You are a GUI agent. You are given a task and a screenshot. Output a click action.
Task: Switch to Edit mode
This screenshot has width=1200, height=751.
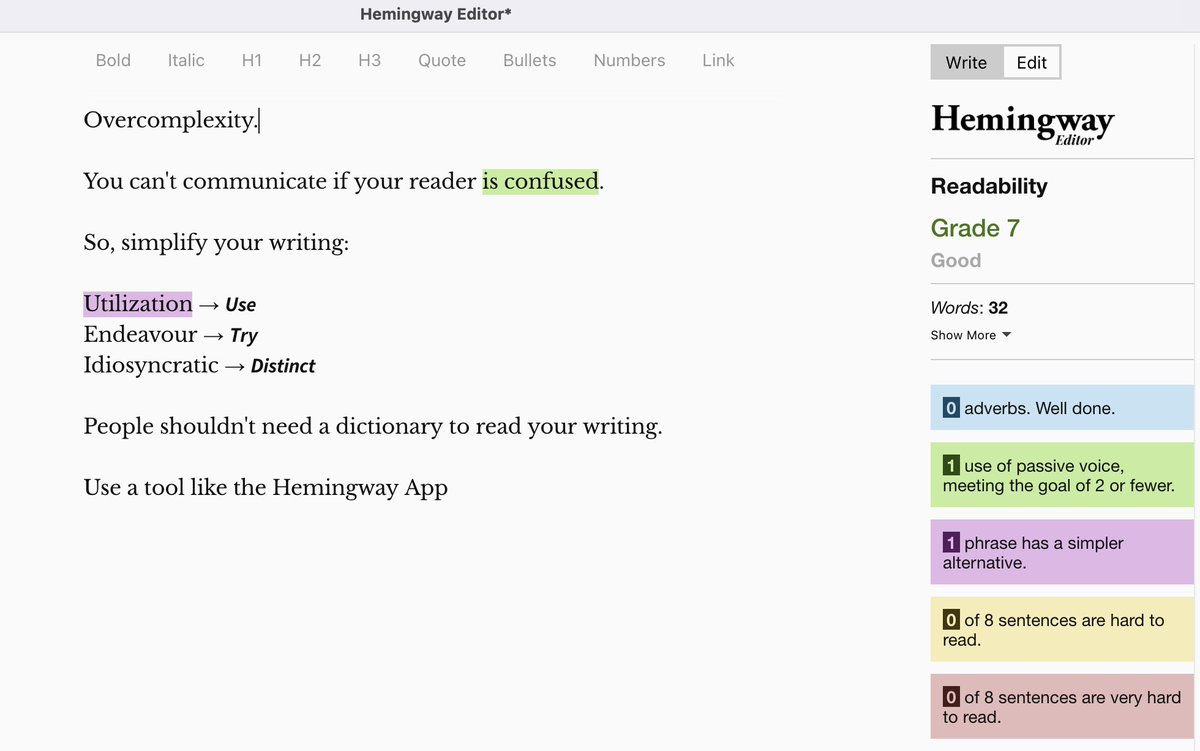[x=1031, y=62]
